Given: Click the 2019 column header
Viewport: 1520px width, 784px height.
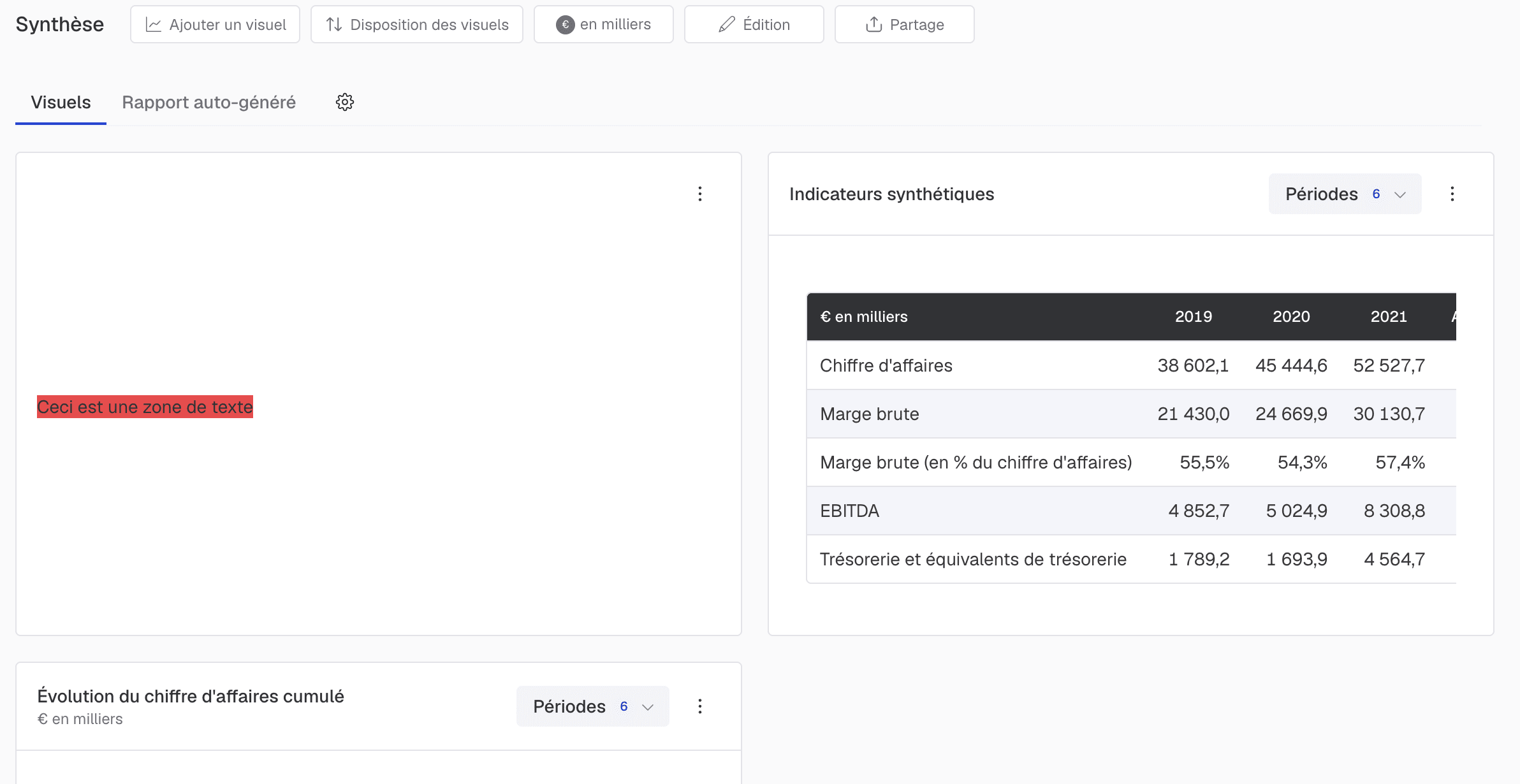Looking at the screenshot, I should (x=1194, y=317).
